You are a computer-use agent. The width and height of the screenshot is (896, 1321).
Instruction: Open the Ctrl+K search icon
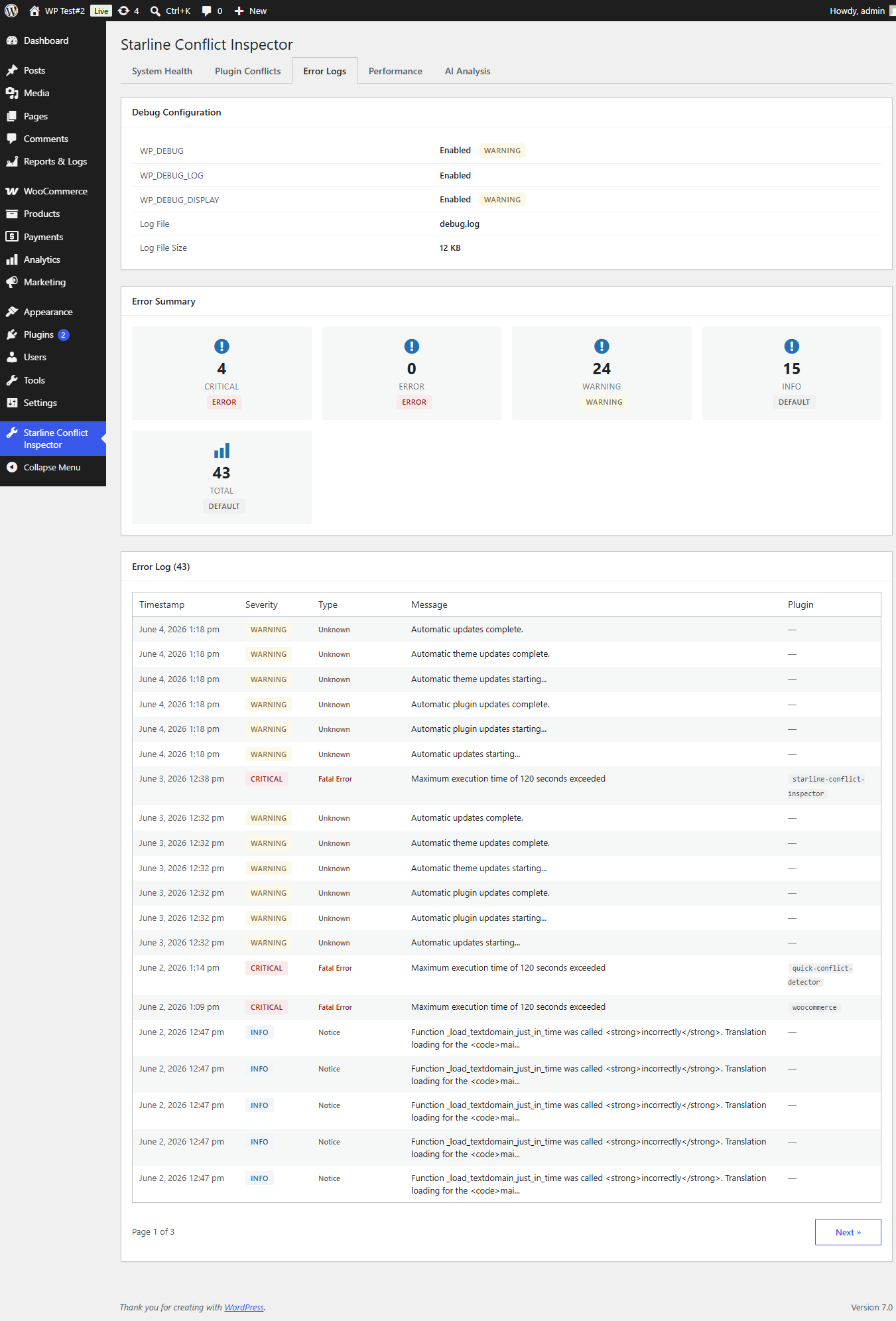click(x=155, y=11)
